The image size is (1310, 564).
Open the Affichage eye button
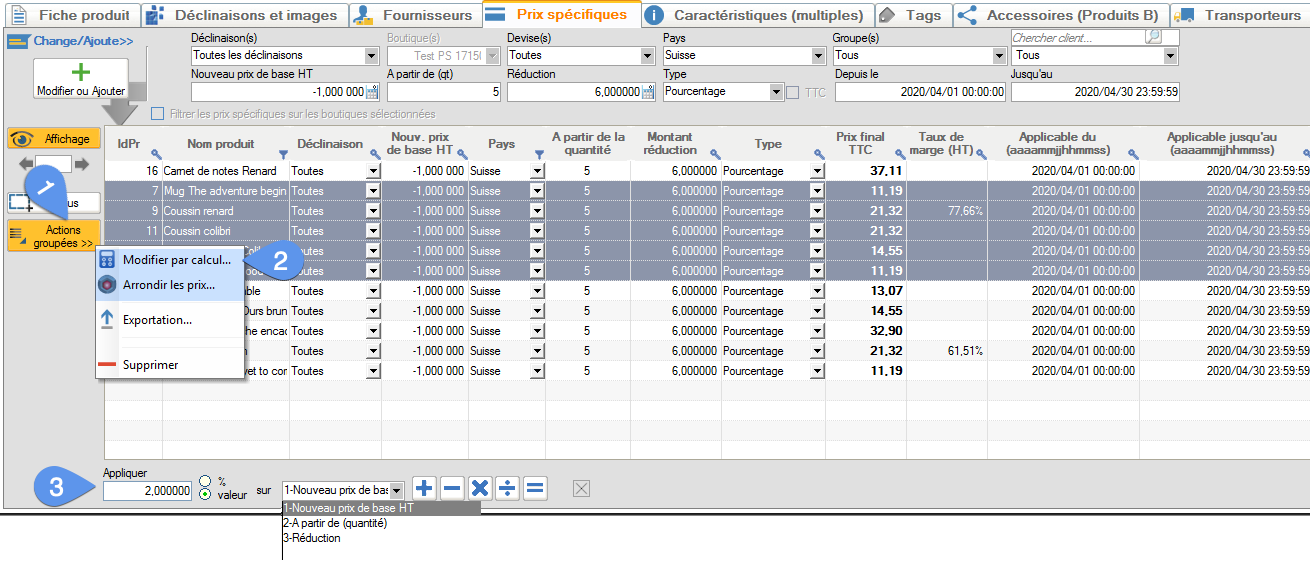click(54, 139)
